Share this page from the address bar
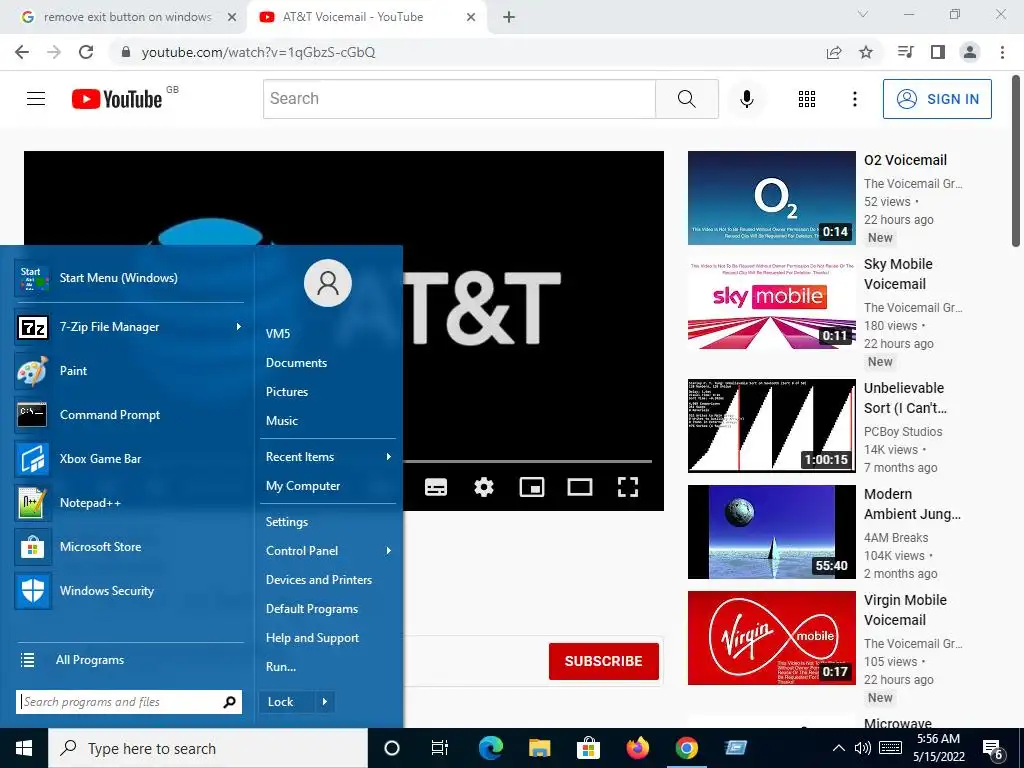The height and width of the screenshot is (768, 1024). coord(834,52)
